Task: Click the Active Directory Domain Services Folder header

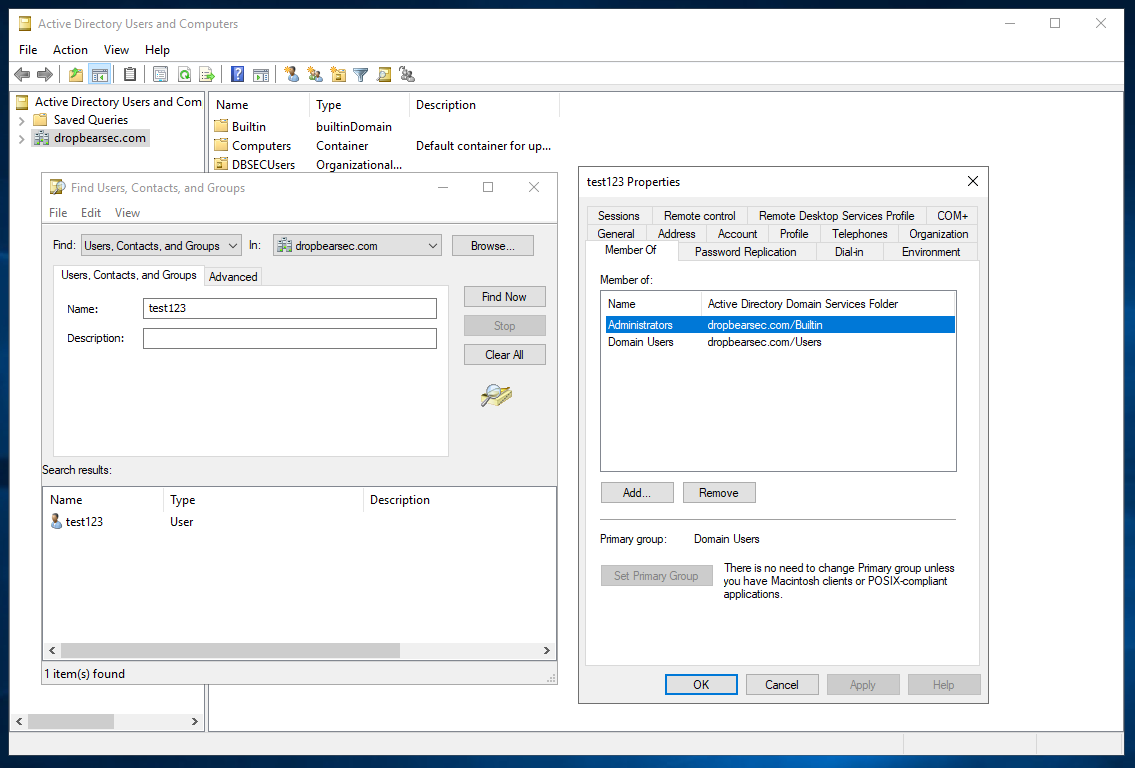Action: pyautogui.click(x=828, y=304)
